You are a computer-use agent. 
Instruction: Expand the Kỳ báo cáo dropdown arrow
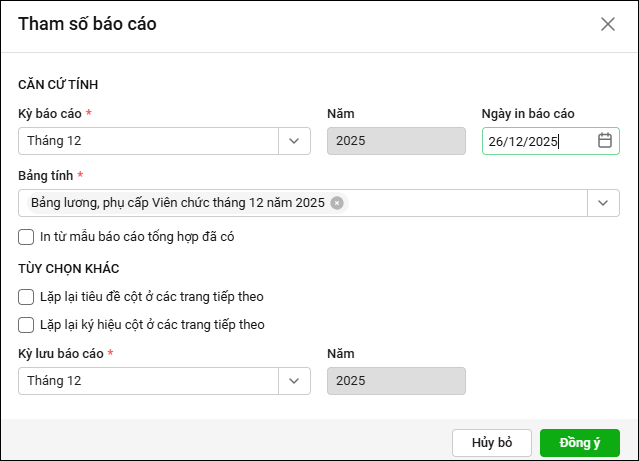pyautogui.click(x=293, y=141)
